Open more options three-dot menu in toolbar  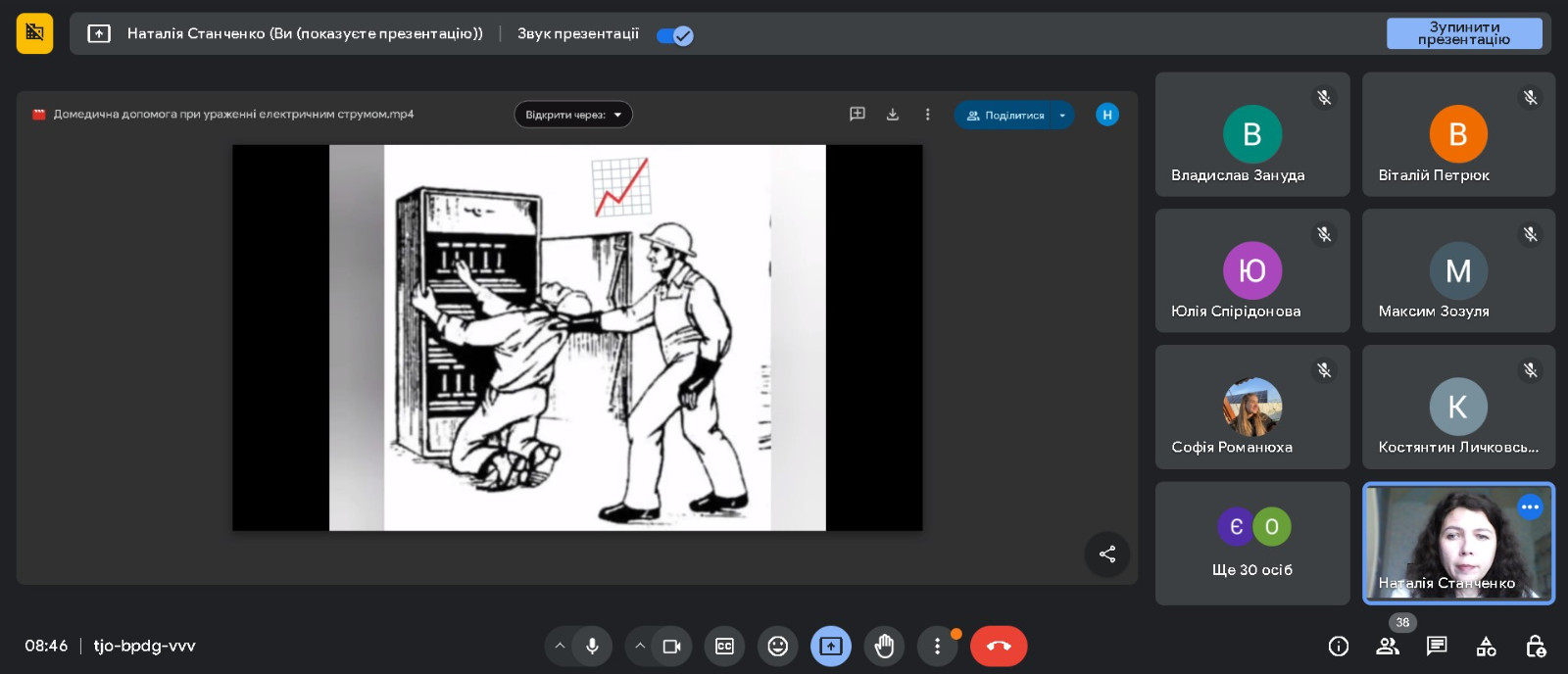point(937,647)
